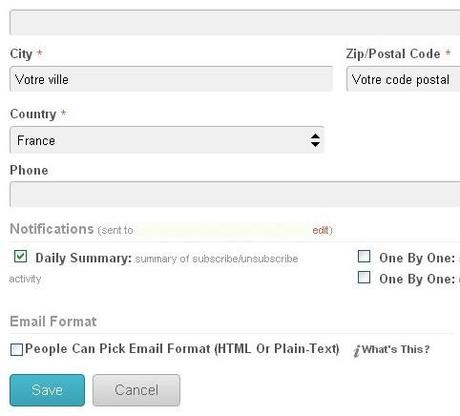
Task: Open the What's This? help link
Action: (396, 349)
